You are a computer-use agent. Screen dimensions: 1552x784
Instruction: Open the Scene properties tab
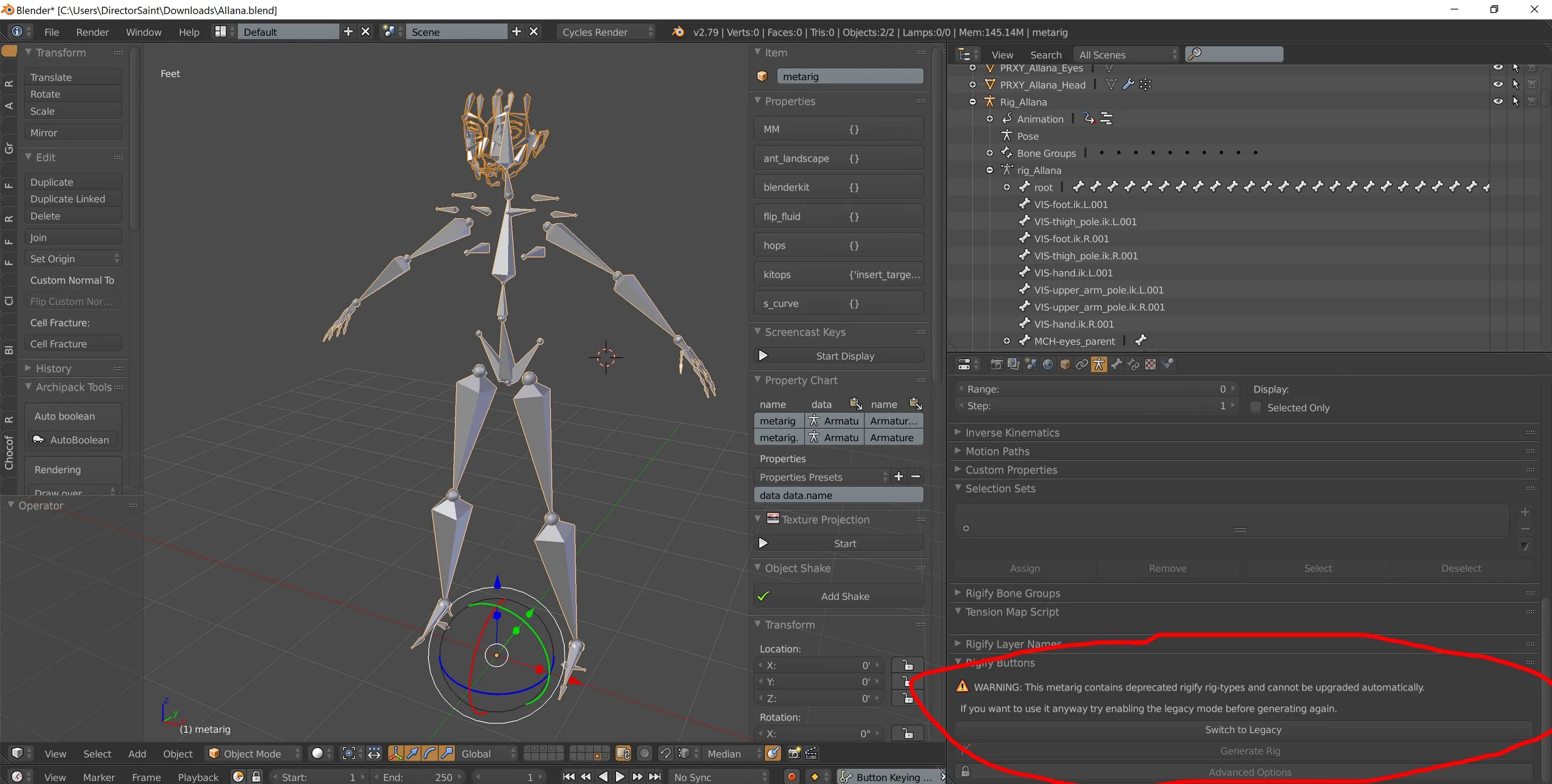click(1031, 364)
